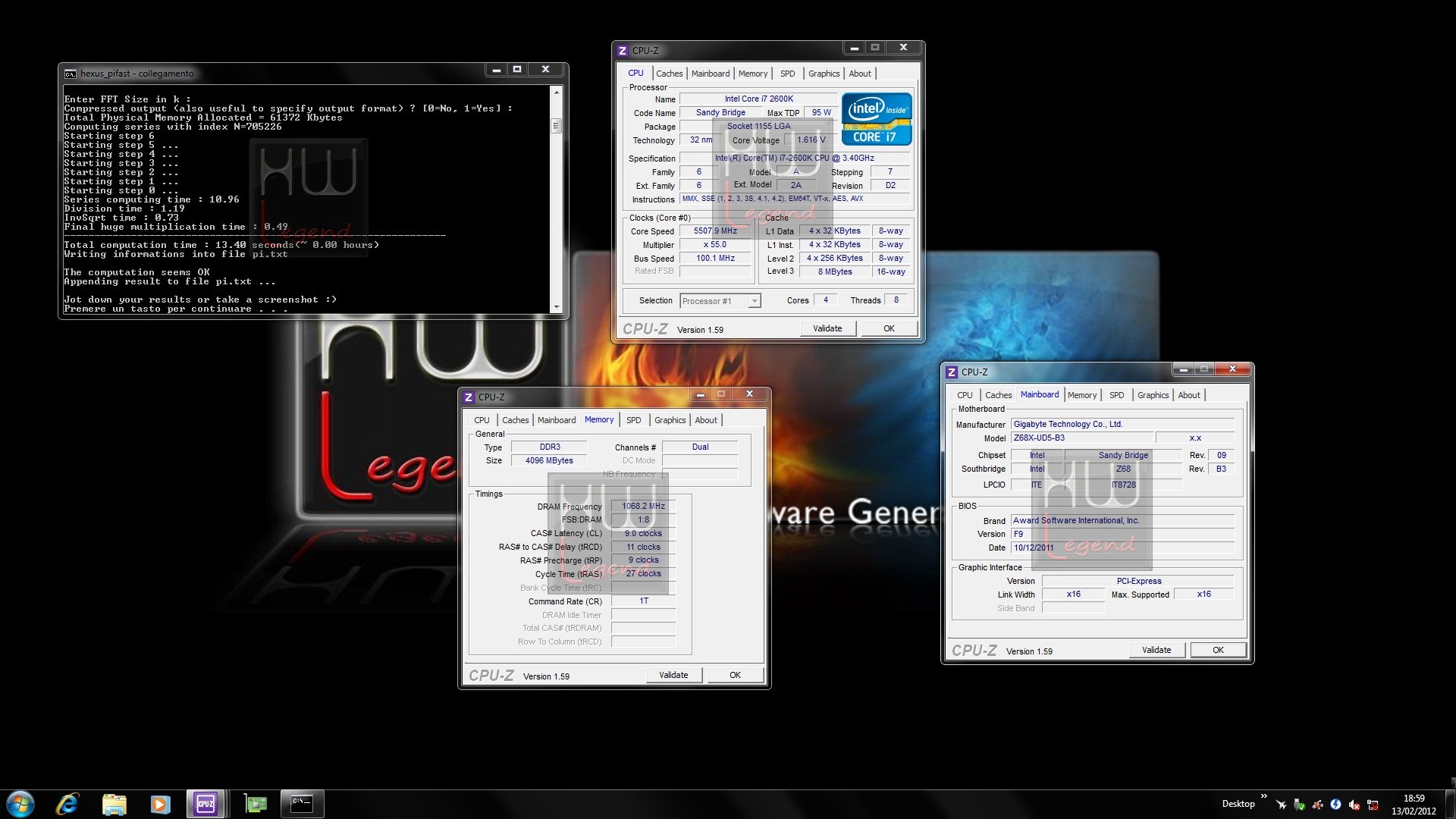Launch Internet Explorer from the taskbar
The width and height of the screenshot is (1456, 819).
click(x=67, y=804)
